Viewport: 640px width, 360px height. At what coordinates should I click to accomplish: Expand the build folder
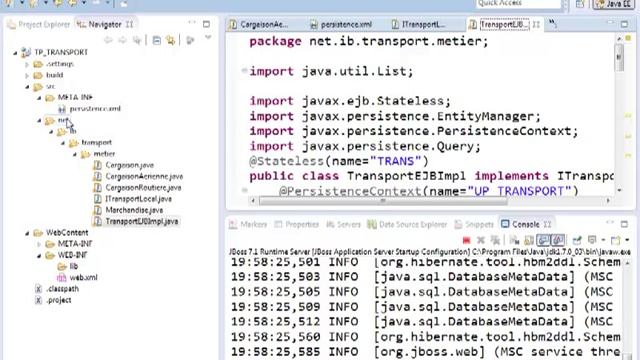(x=27, y=76)
